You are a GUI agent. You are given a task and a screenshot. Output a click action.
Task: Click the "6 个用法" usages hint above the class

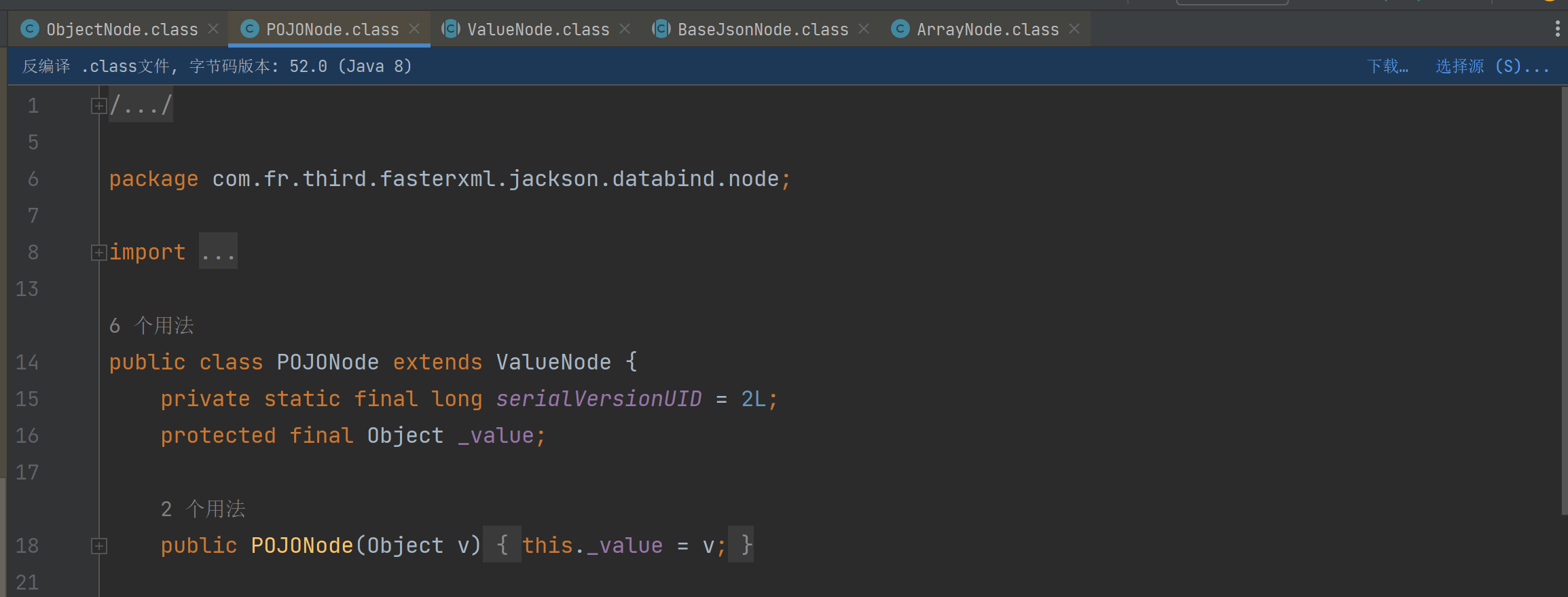click(151, 326)
